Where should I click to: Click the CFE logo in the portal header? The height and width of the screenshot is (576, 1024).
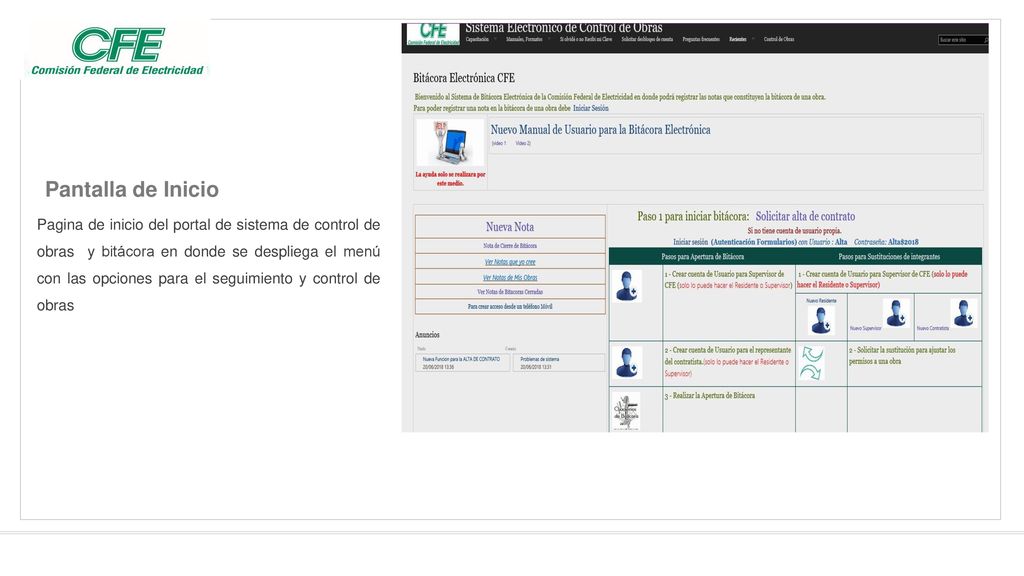433,34
